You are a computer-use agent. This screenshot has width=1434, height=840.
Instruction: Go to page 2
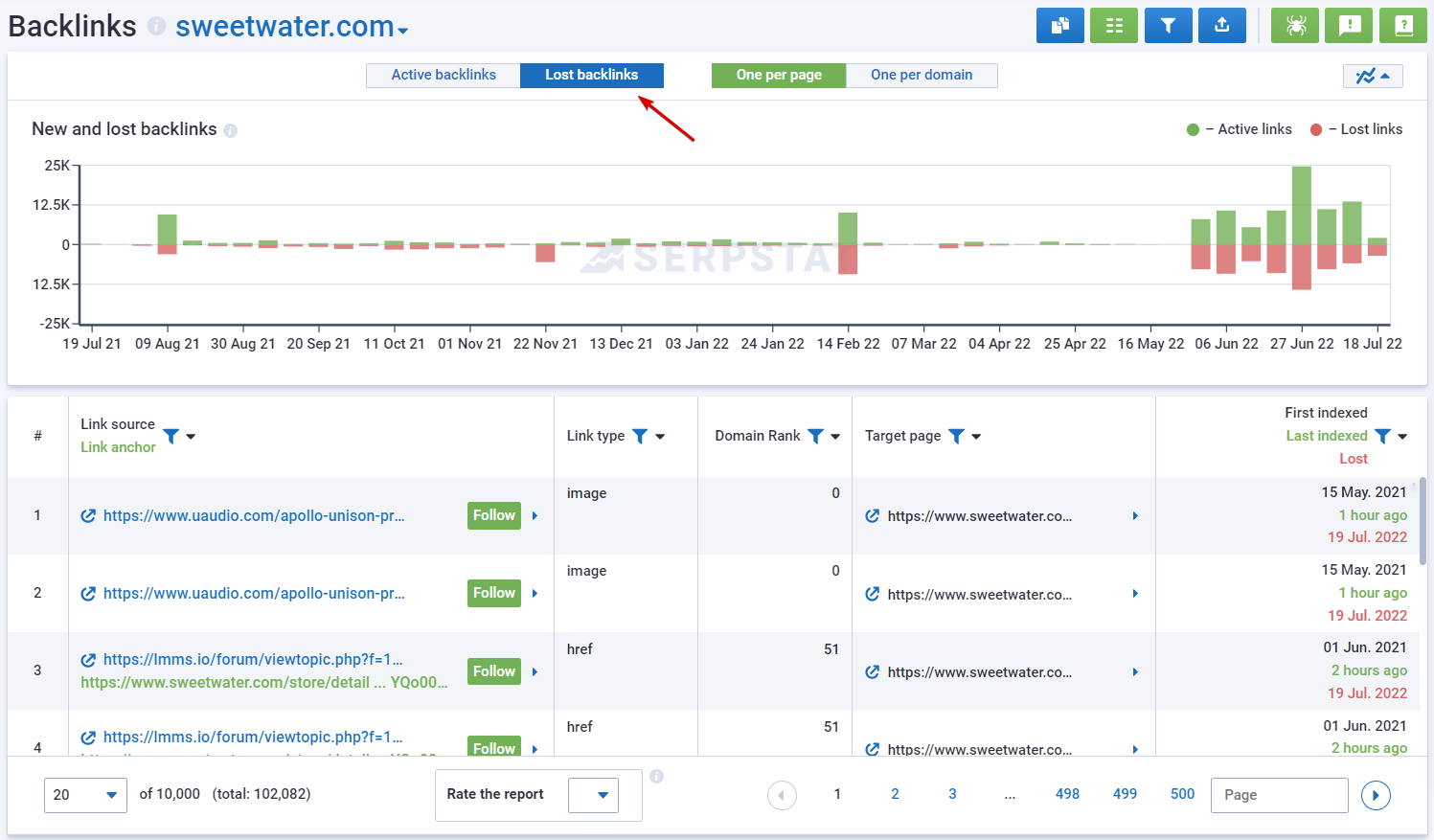point(895,794)
